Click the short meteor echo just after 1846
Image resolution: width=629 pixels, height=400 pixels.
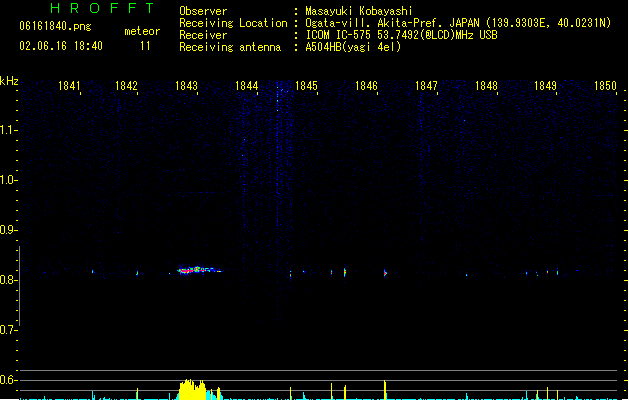tap(385, 273)
